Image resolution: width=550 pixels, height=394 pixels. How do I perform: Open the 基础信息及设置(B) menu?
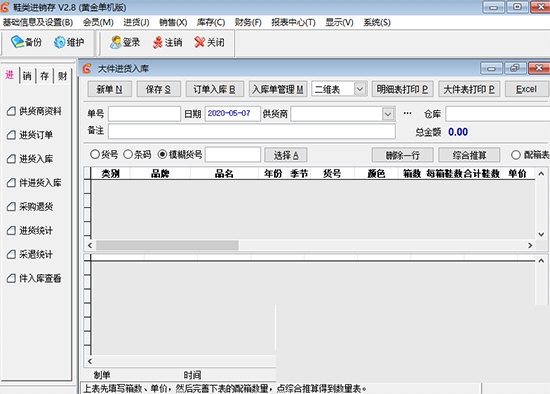click(38, 22)
